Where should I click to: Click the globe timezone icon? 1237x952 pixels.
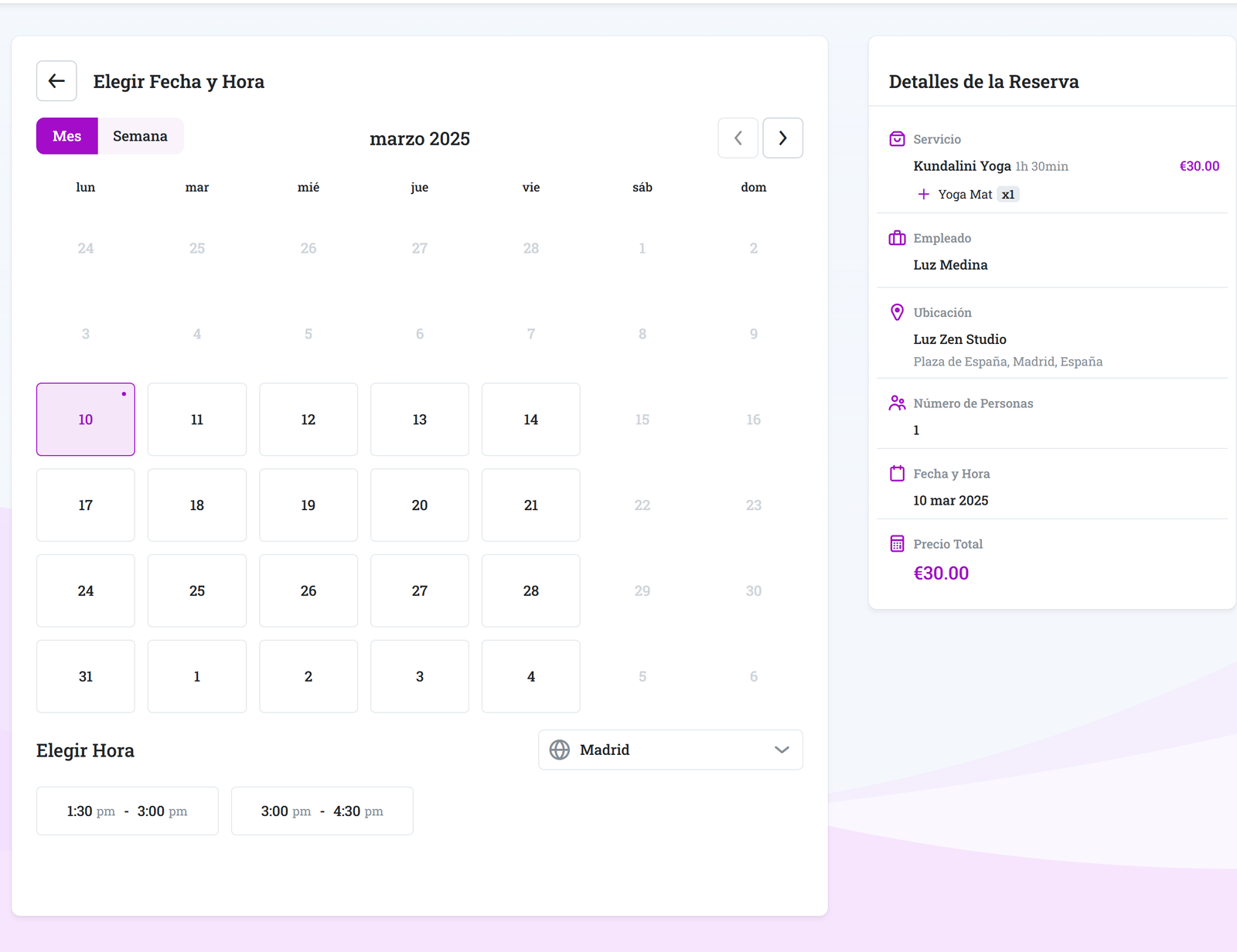[560, 750]
